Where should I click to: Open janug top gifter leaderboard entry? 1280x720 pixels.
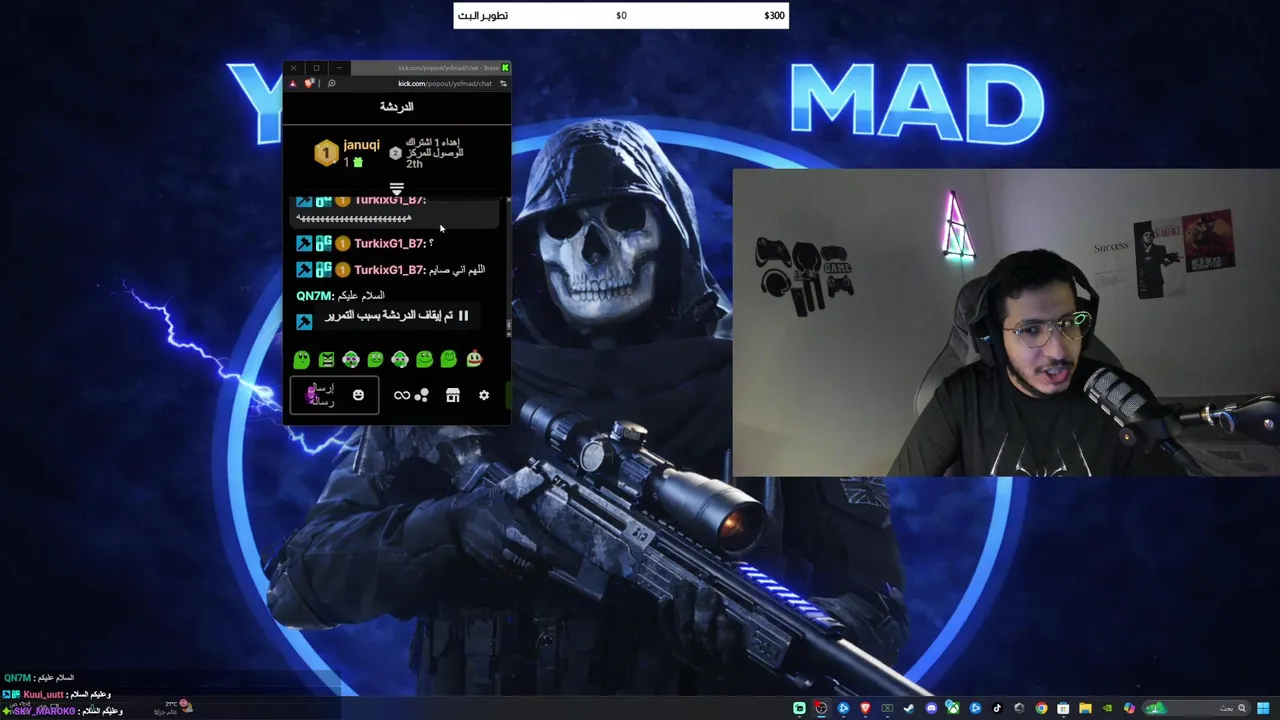(x=347, y=152)
